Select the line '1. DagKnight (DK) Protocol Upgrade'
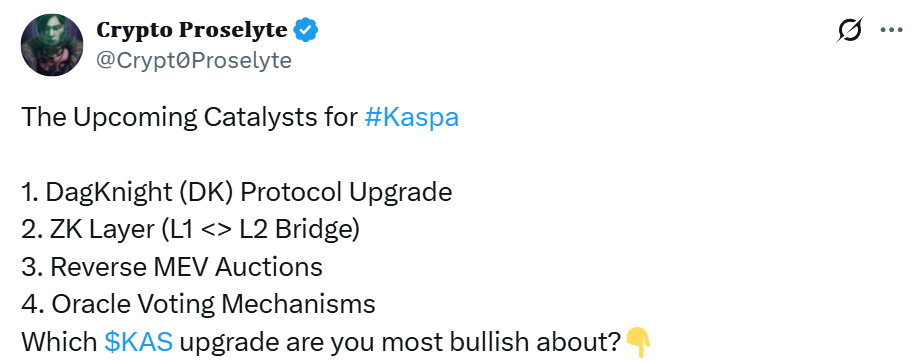This screenshot has width=923, height=362. [x=237, y=192]
